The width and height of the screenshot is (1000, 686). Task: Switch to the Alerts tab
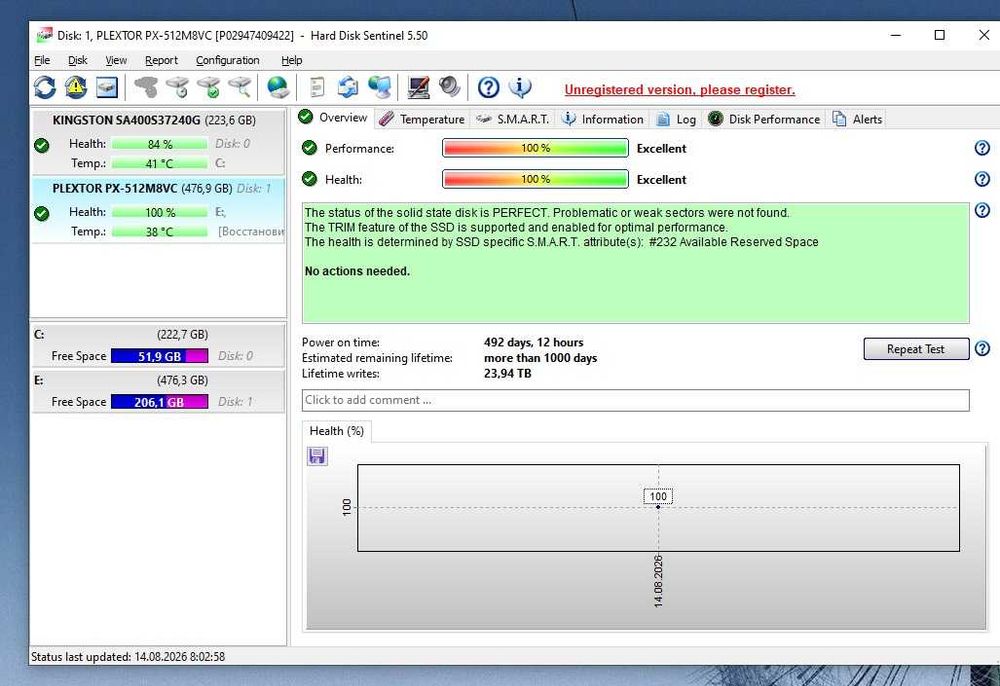858,119
